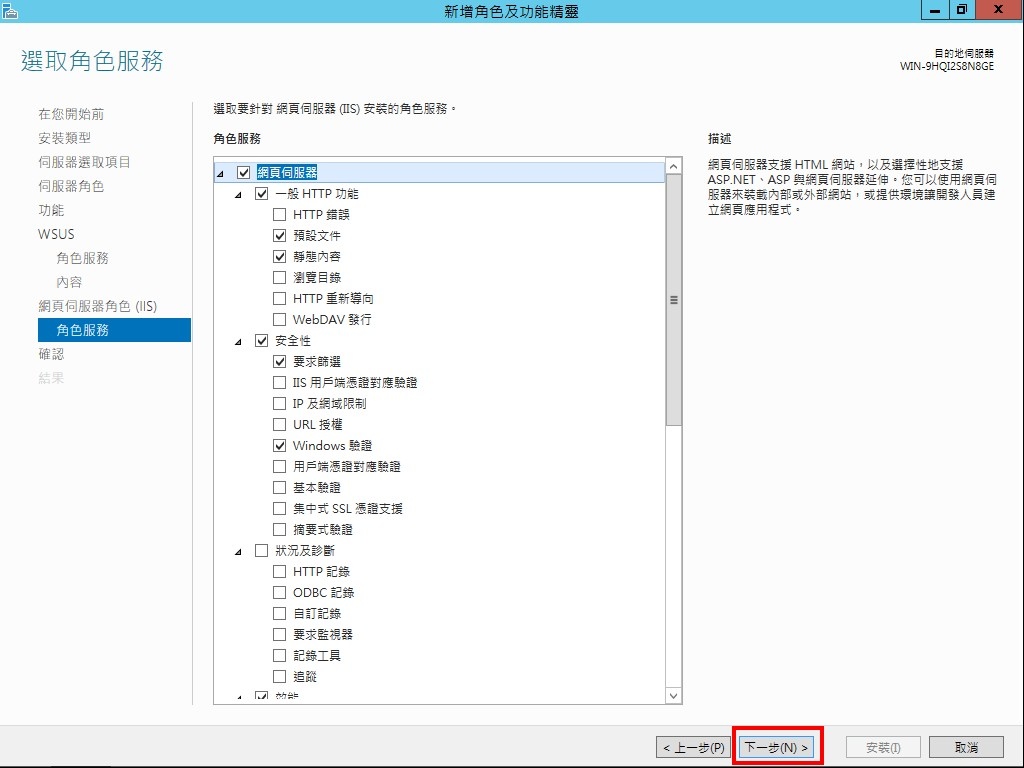Go to the 確認 step
1024x768 pixels.
pos(51,354)
